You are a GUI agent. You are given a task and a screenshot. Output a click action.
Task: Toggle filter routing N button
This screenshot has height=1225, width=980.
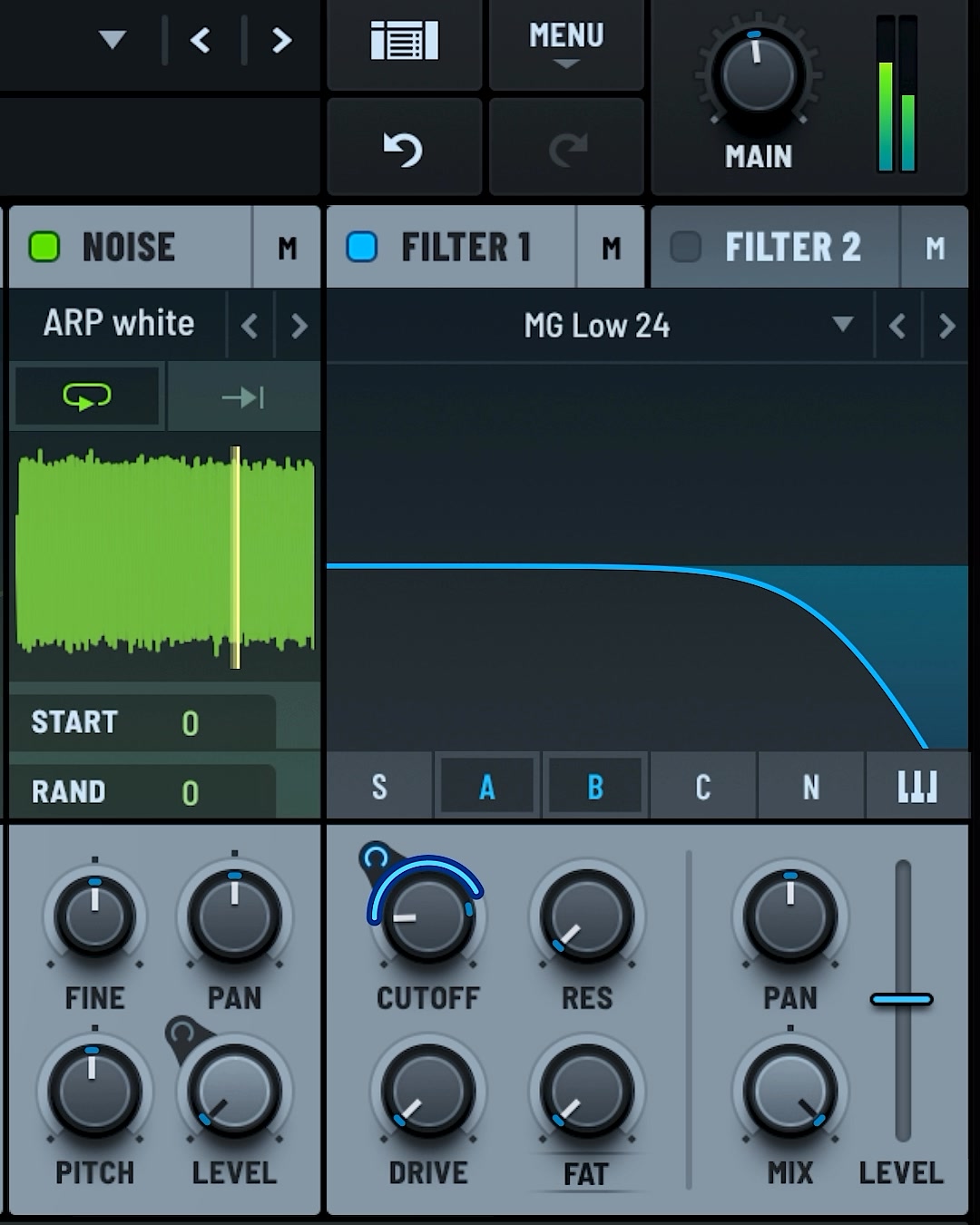[x=811, y=787]
